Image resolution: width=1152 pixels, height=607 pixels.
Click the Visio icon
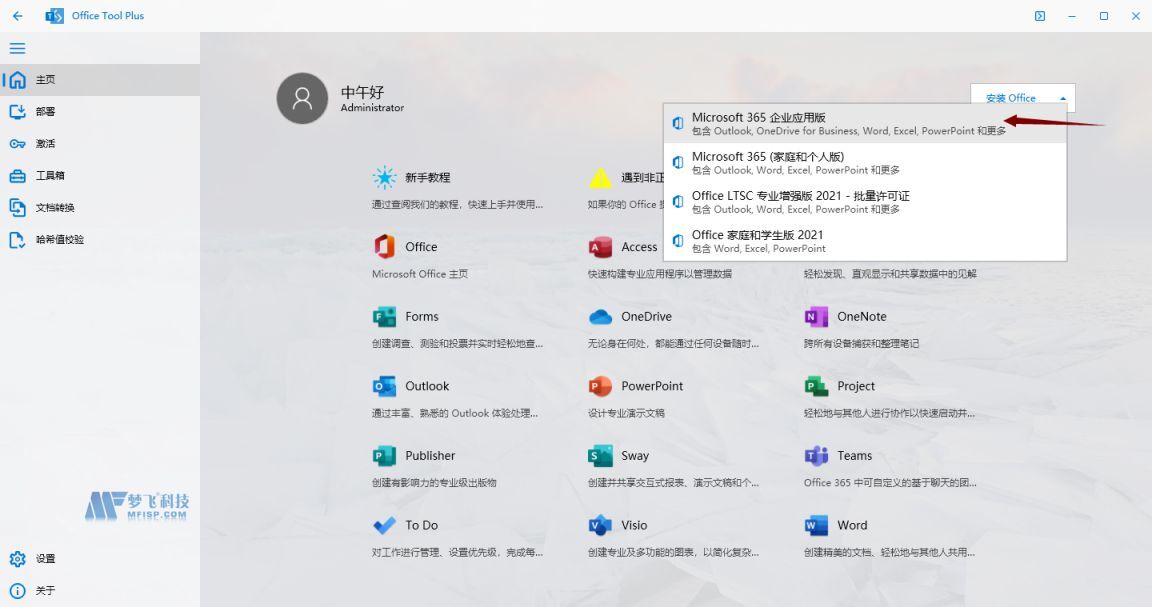click(600, 524)
